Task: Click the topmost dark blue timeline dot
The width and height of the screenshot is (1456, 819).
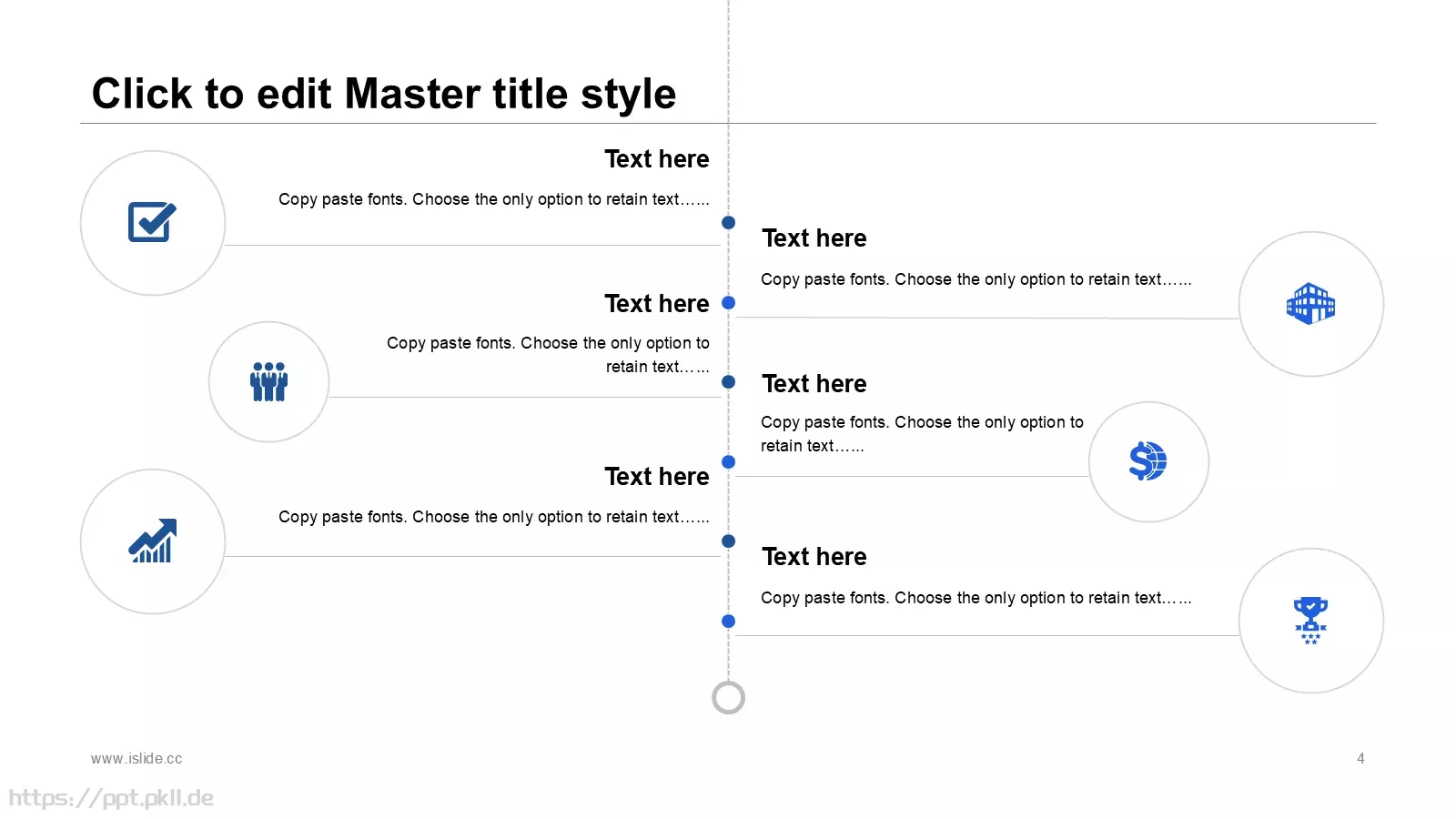Action: tap(728, 222)
